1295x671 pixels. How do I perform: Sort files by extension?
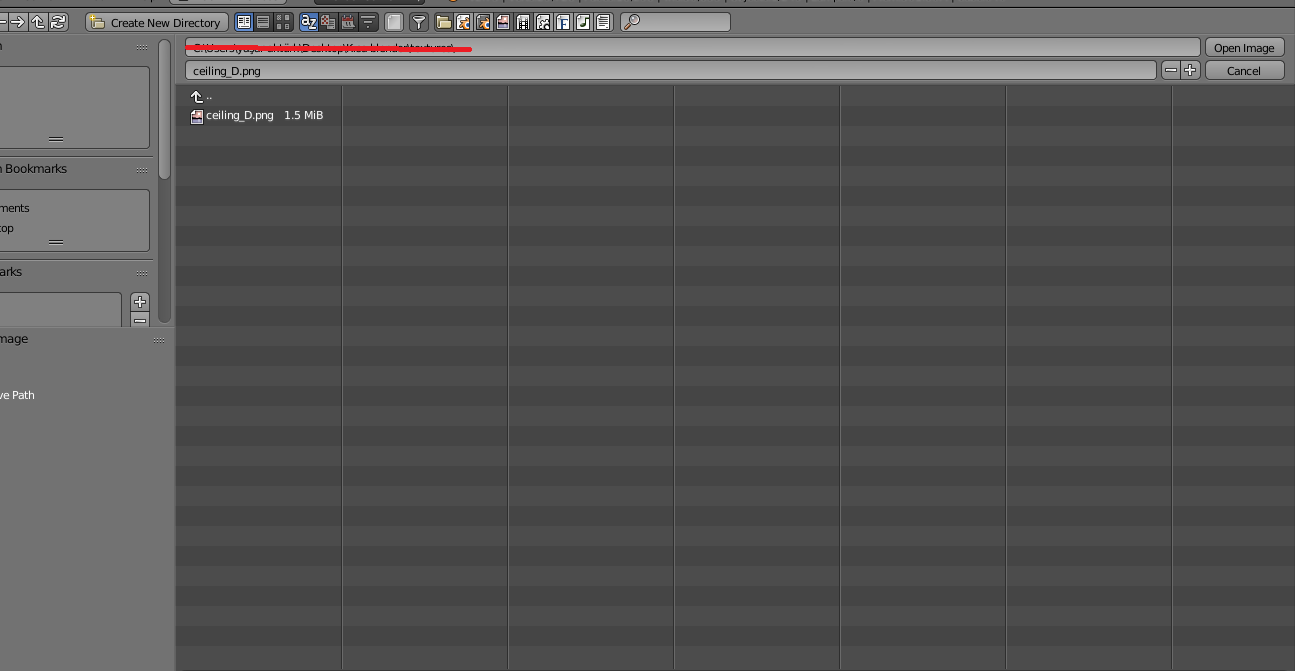[328, 22]
